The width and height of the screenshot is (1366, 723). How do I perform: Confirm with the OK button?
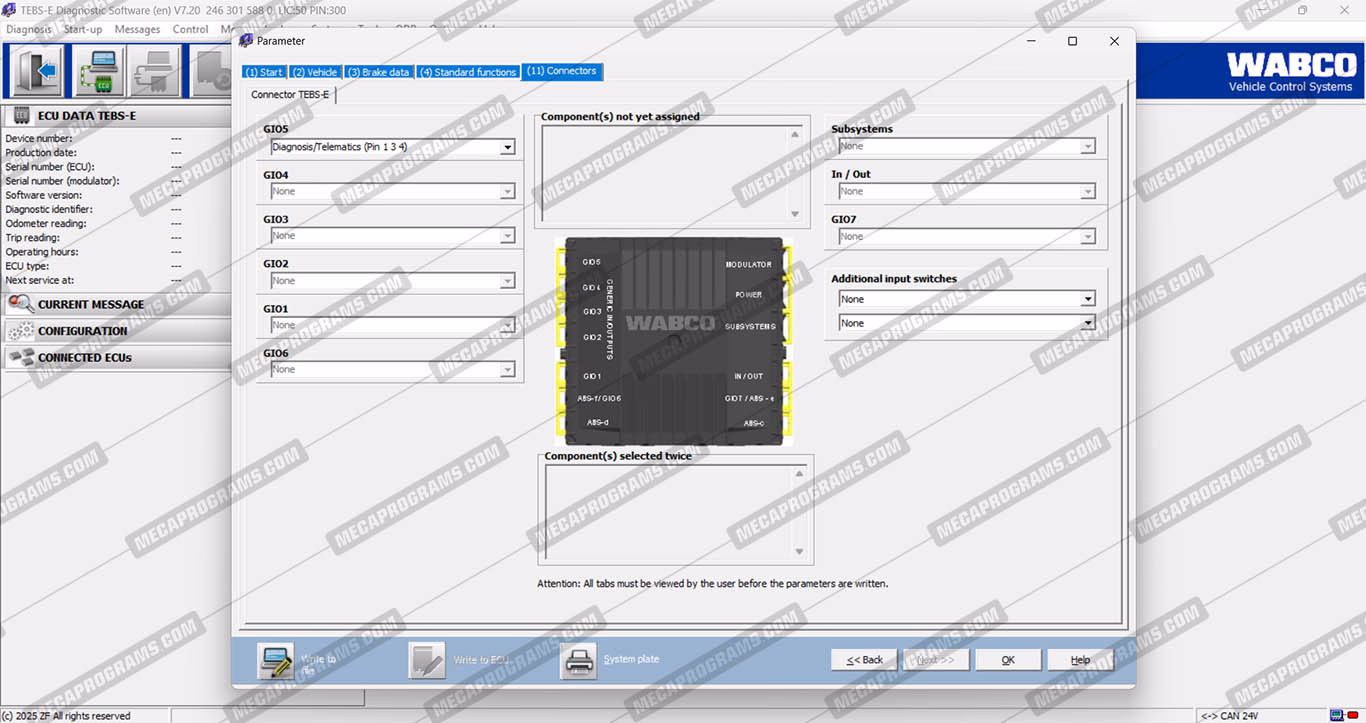pos(1008,660)
